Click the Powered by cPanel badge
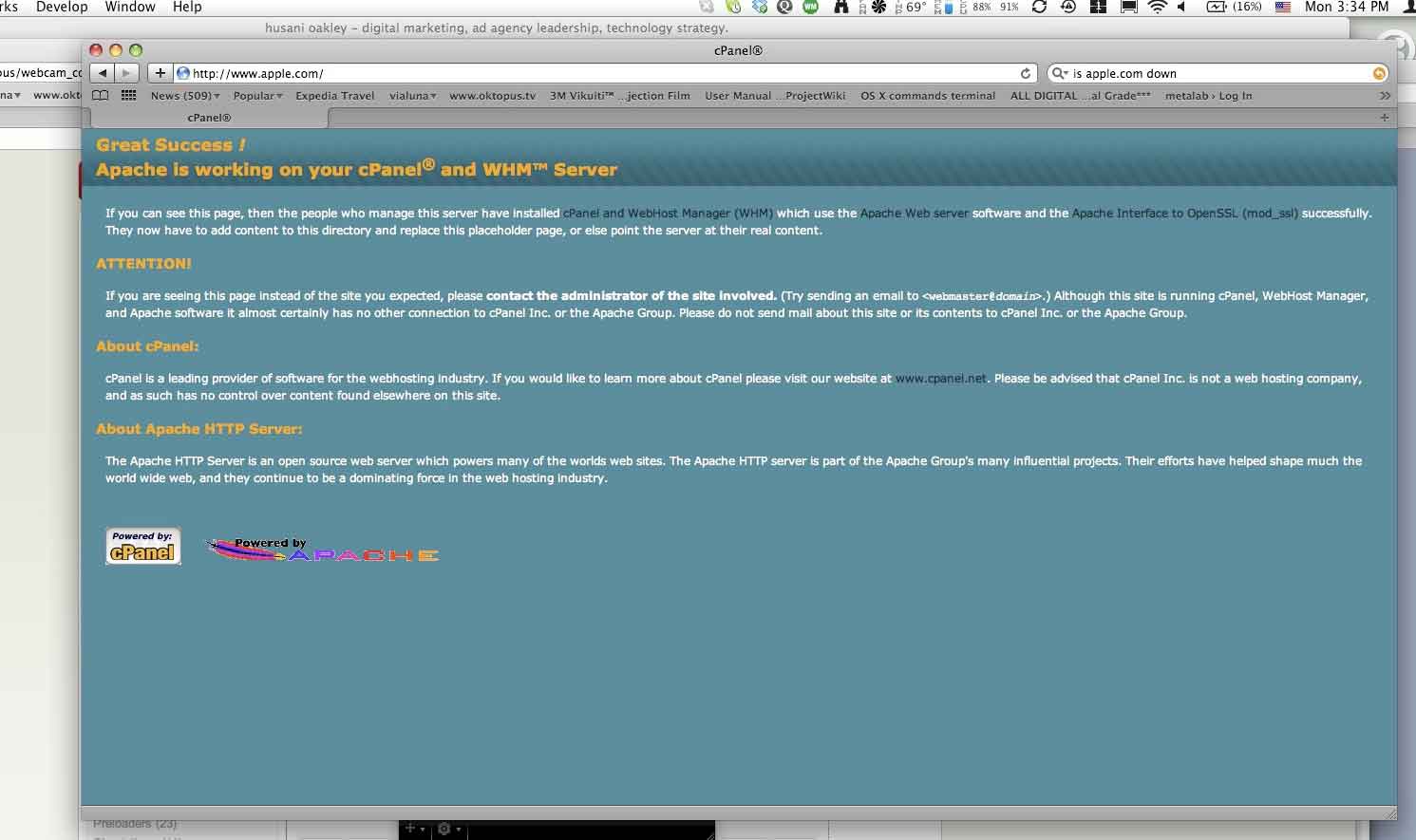 [x=142, y=546]
